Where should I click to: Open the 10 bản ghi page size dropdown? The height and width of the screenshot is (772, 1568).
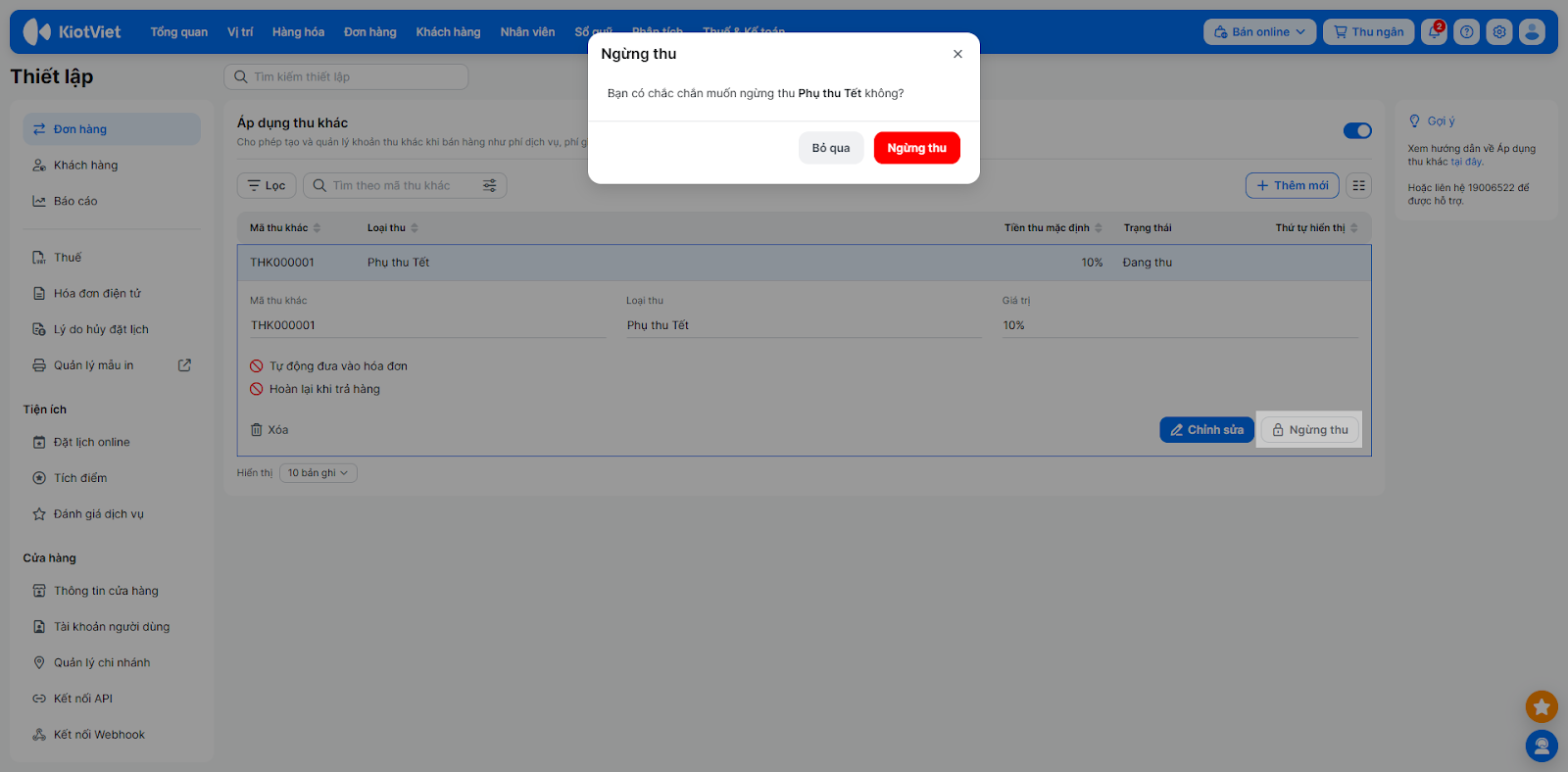[x=318, y=473]
